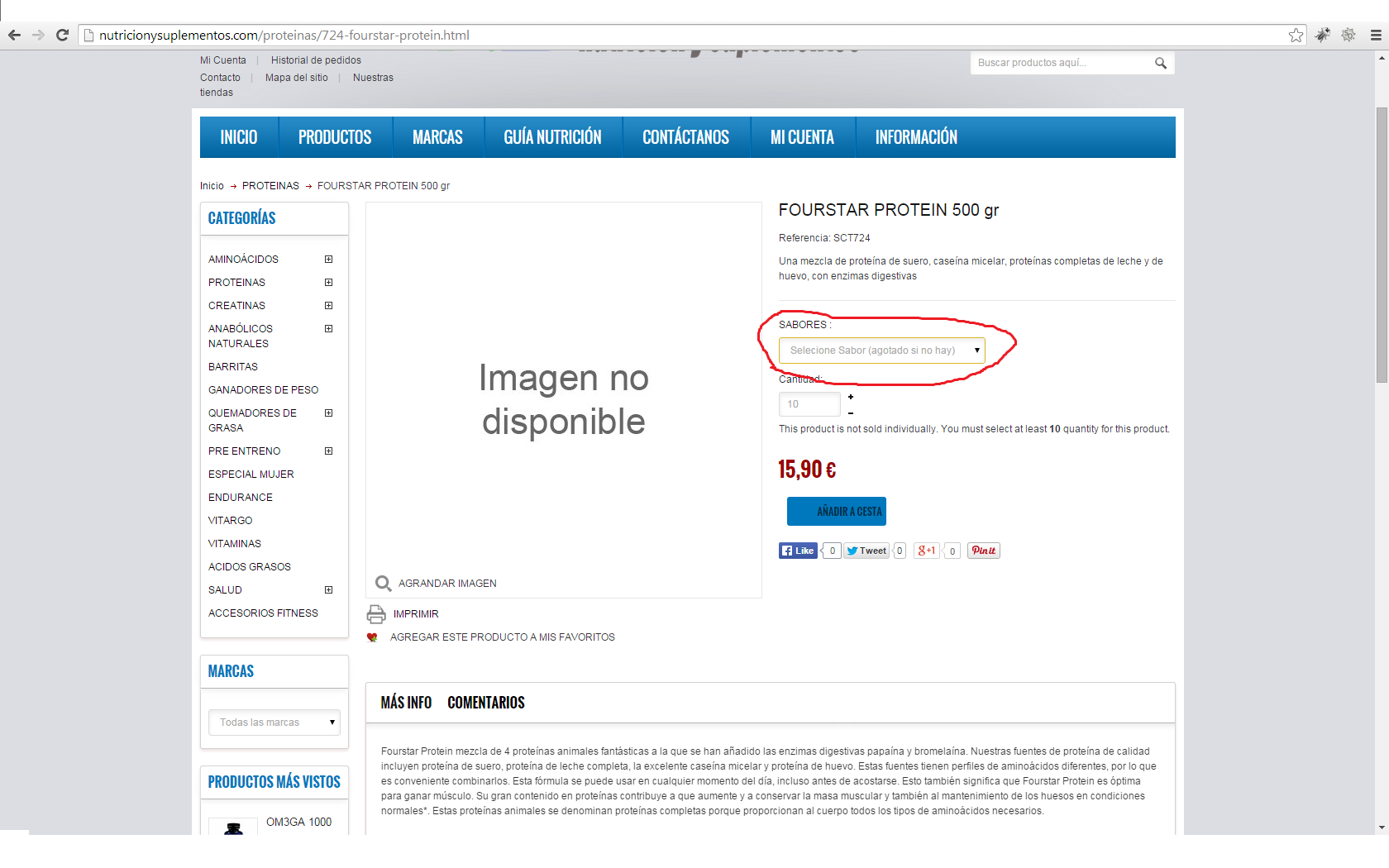
Task: Expand the PRE ENTRENO category
Action: [x=328, y=451]
